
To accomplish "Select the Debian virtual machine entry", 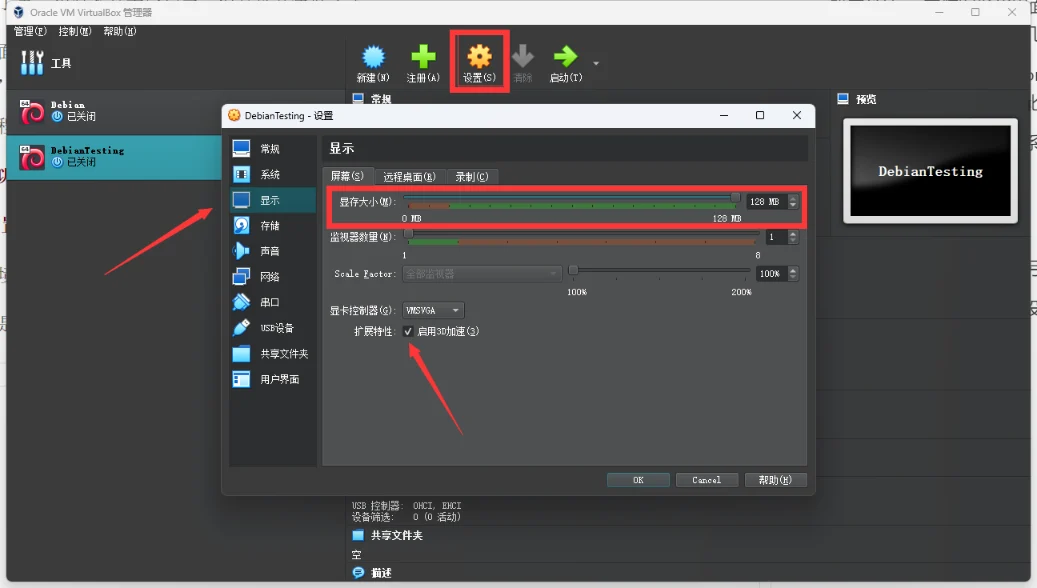I will pyautogui.click(x=114, y=111).
